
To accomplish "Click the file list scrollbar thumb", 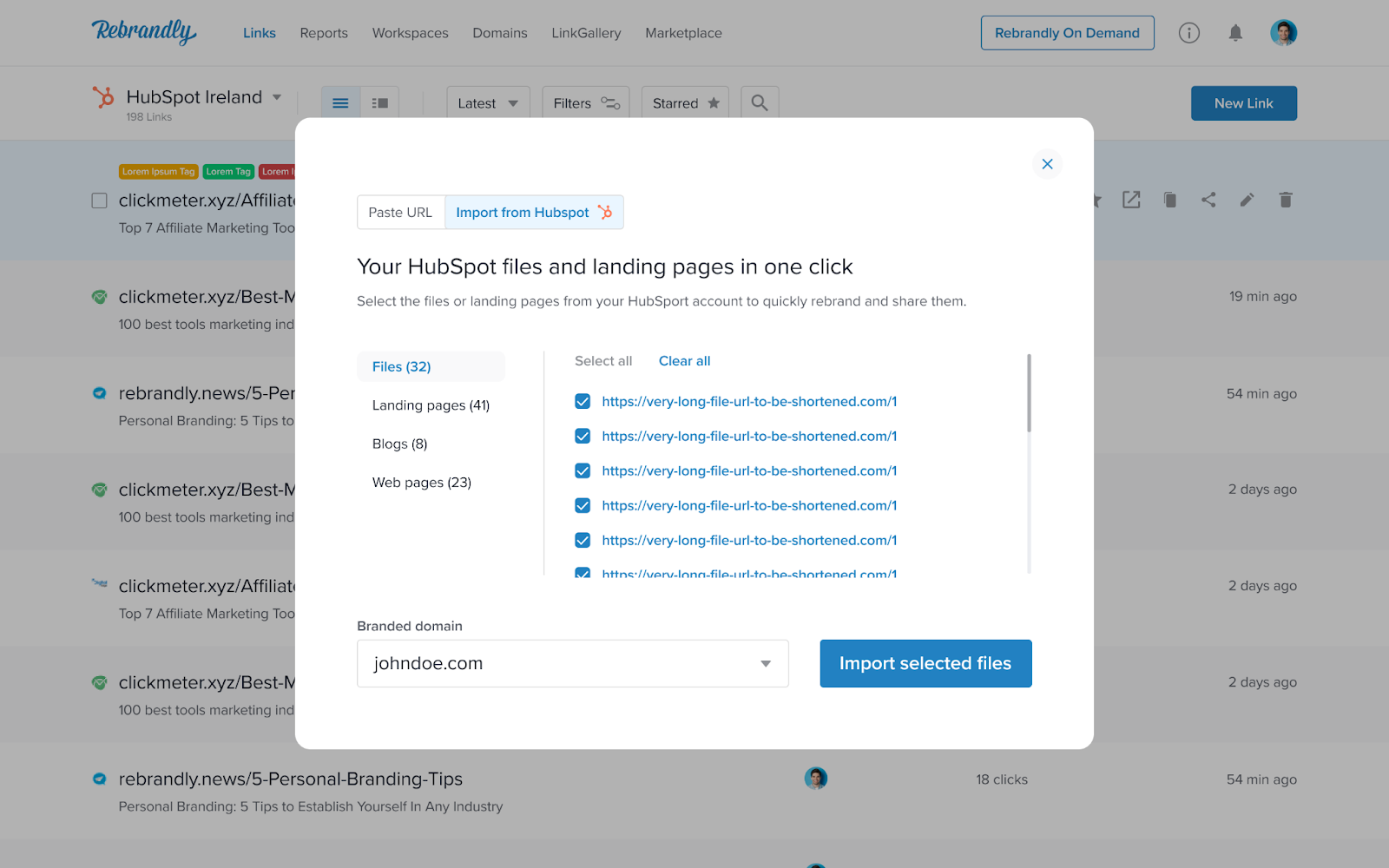I will pos(1029,393).
